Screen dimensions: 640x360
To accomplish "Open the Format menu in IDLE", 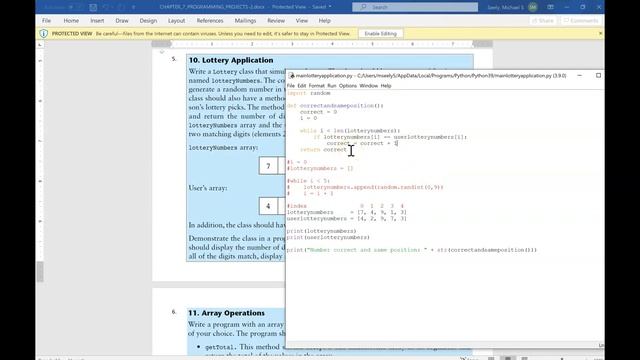I will (316, 86).
